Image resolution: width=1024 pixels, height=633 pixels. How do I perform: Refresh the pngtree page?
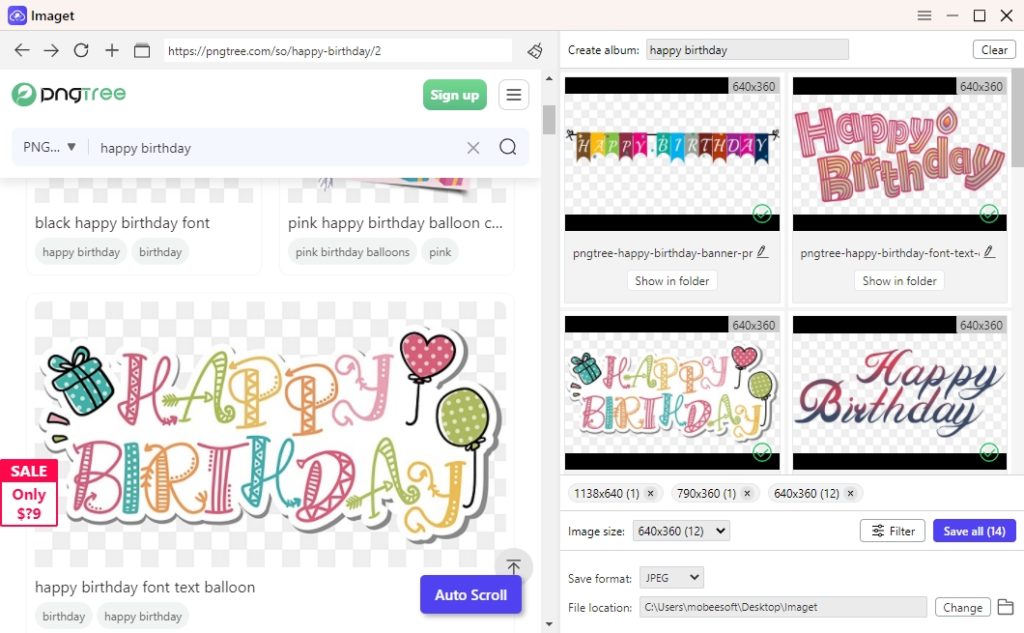[x=81, y=49]
